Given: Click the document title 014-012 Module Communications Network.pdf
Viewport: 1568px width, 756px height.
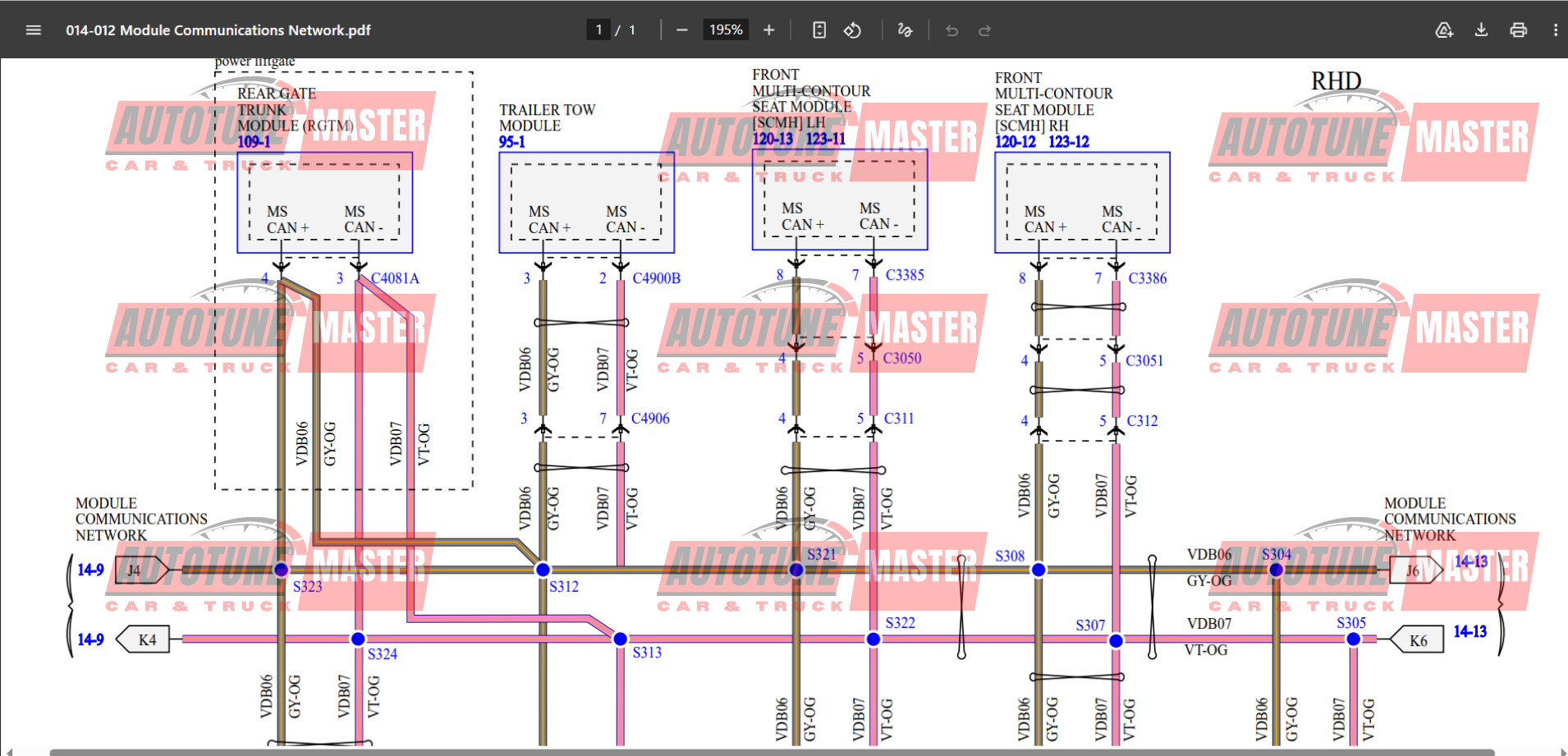Looking at the screenshot, I should tap(218, 30).
